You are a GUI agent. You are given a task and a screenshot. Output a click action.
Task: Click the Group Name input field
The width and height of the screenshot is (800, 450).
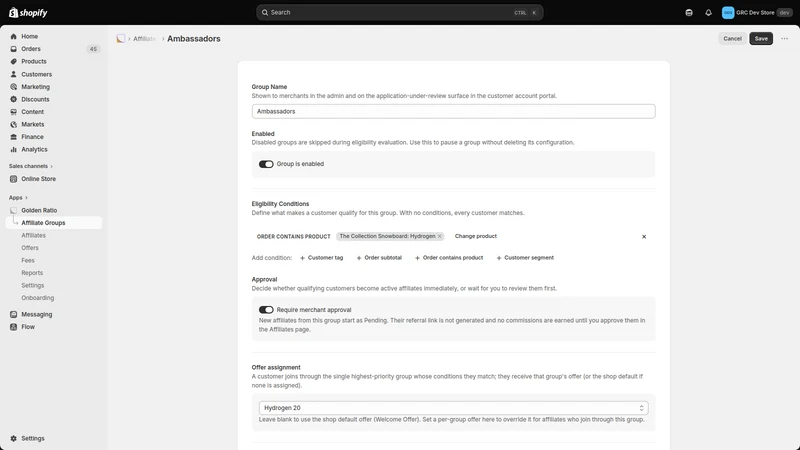tap(453, 111)
